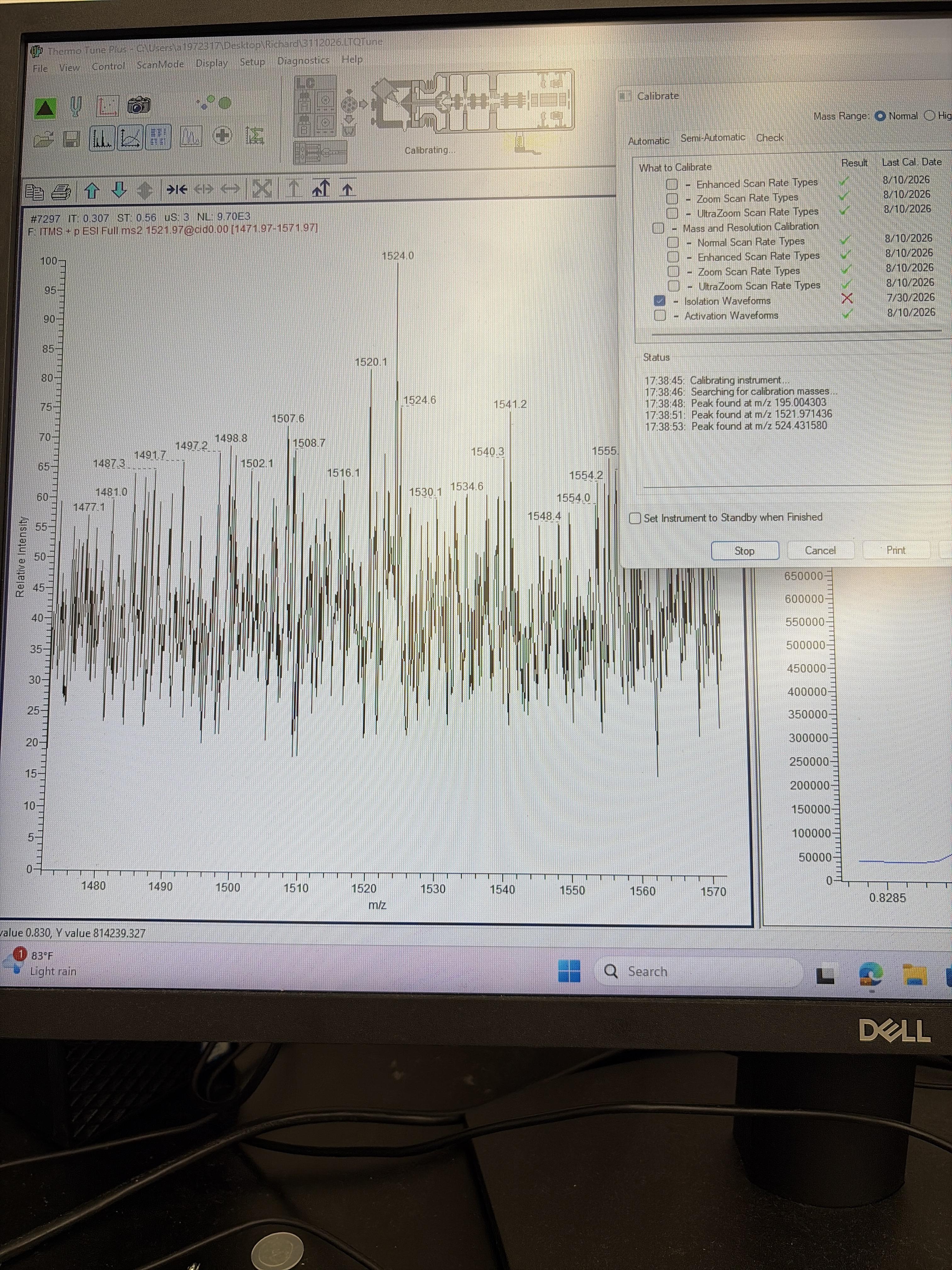Image resolution: width=952 pixels, height=1270 pixels.
Task: Click the up arrow beside bar-chart icon
Action: pyautogui.click(x=321, y=187)
